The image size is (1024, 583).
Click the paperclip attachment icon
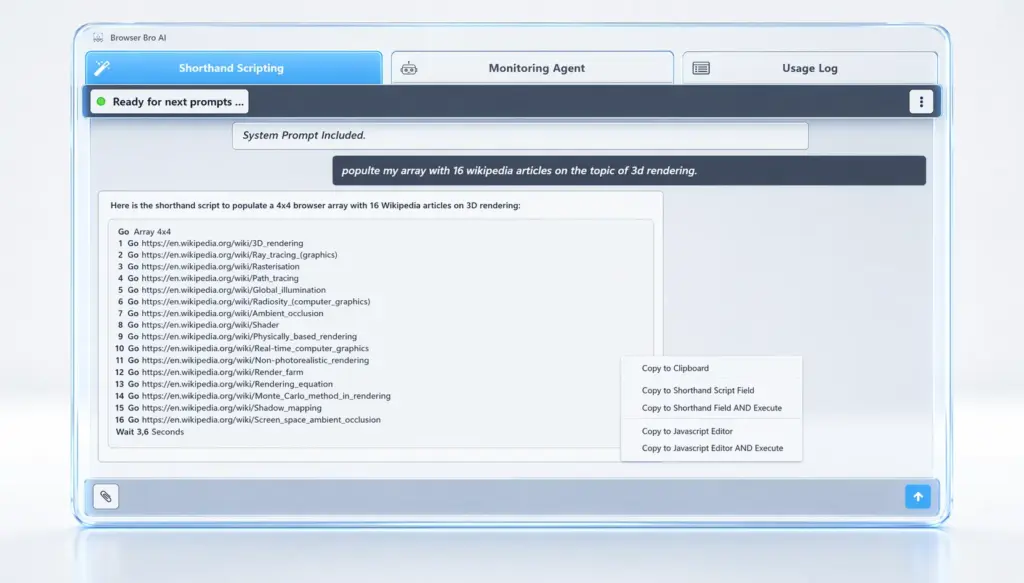coord(106,496)
